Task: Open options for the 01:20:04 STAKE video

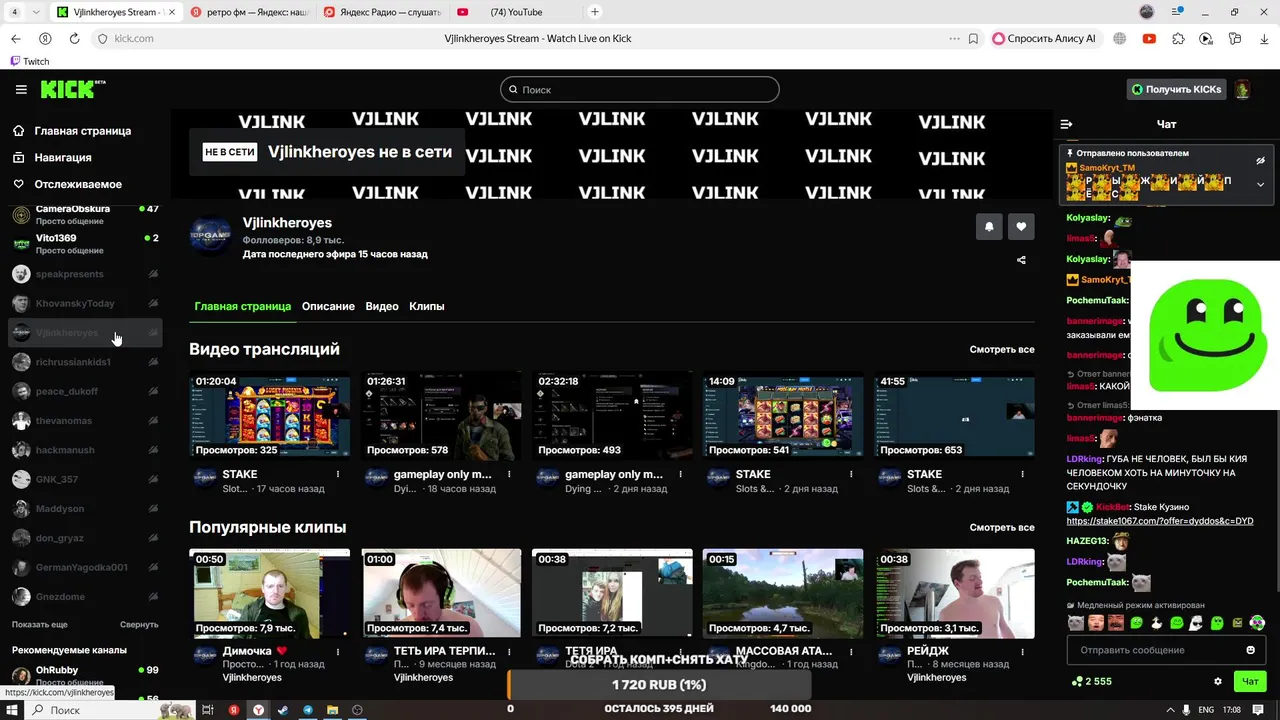Action: (x=338, y=475)
